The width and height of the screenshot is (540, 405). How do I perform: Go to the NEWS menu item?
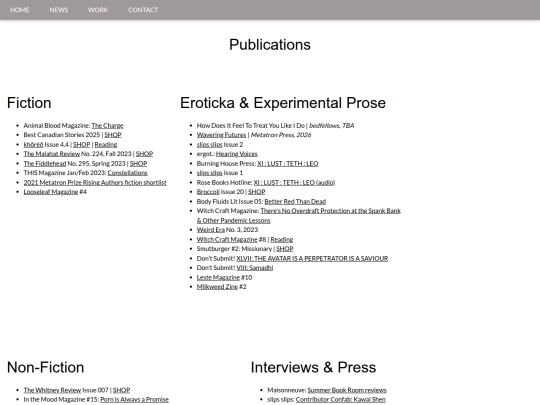coord(59,10)
